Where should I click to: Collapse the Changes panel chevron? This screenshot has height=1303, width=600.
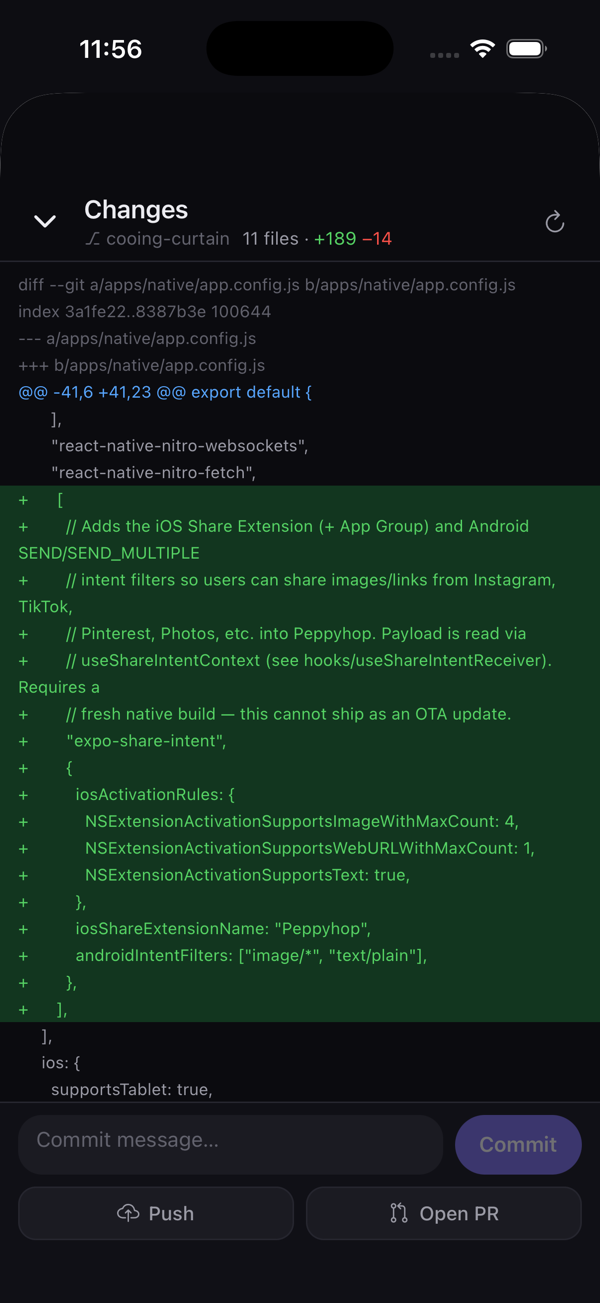point(45,222)
